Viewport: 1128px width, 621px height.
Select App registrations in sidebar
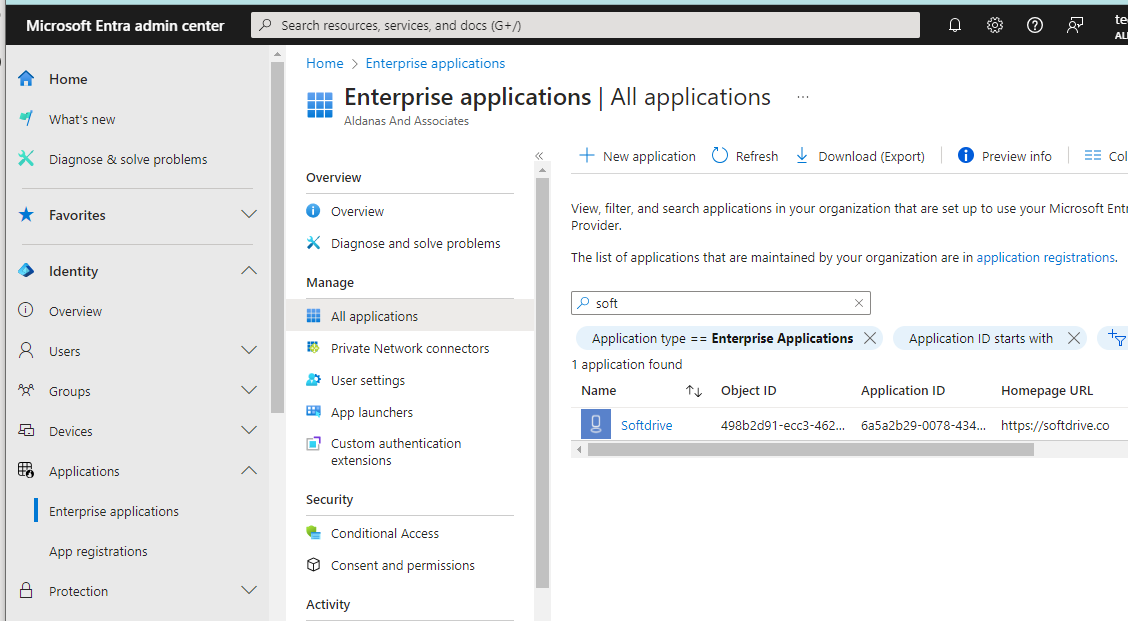click(98, 551)
